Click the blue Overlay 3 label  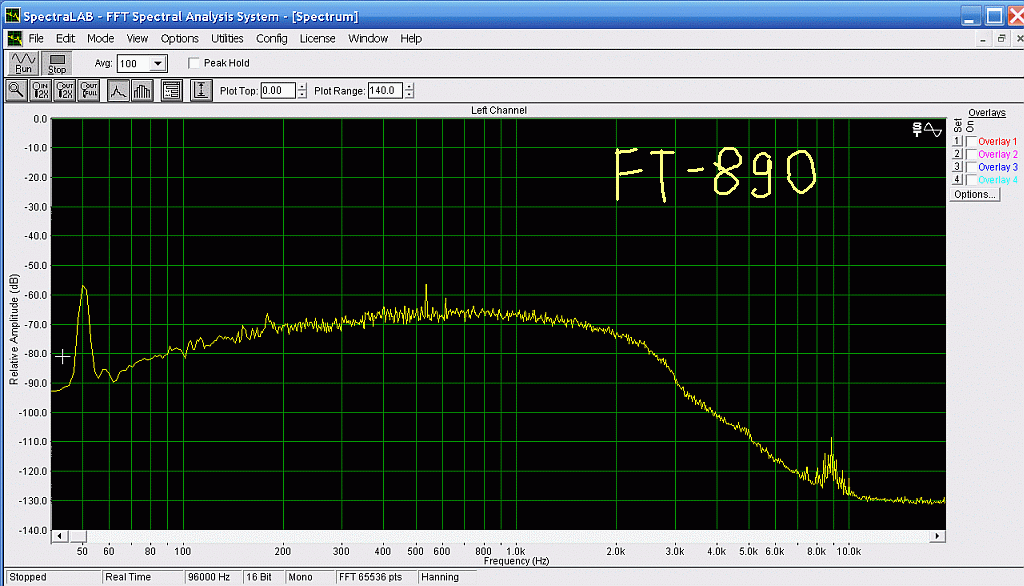(998, 167)
